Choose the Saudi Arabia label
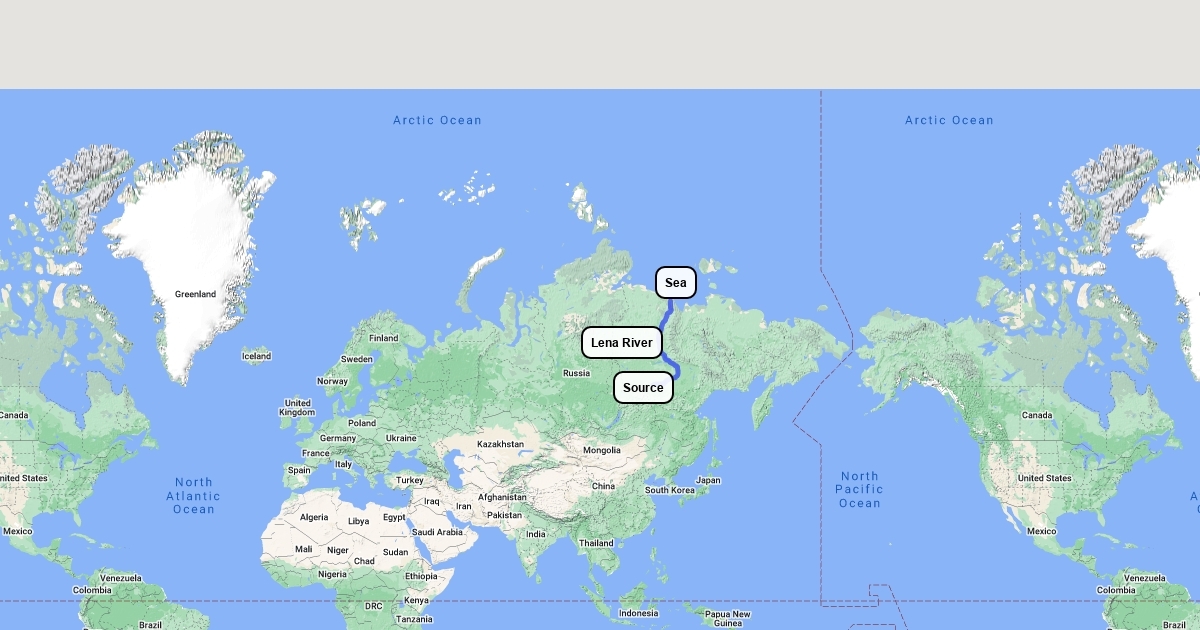The width and height of the screenshot is (1200, 630). pyautogui.click(x=437, y=532)
